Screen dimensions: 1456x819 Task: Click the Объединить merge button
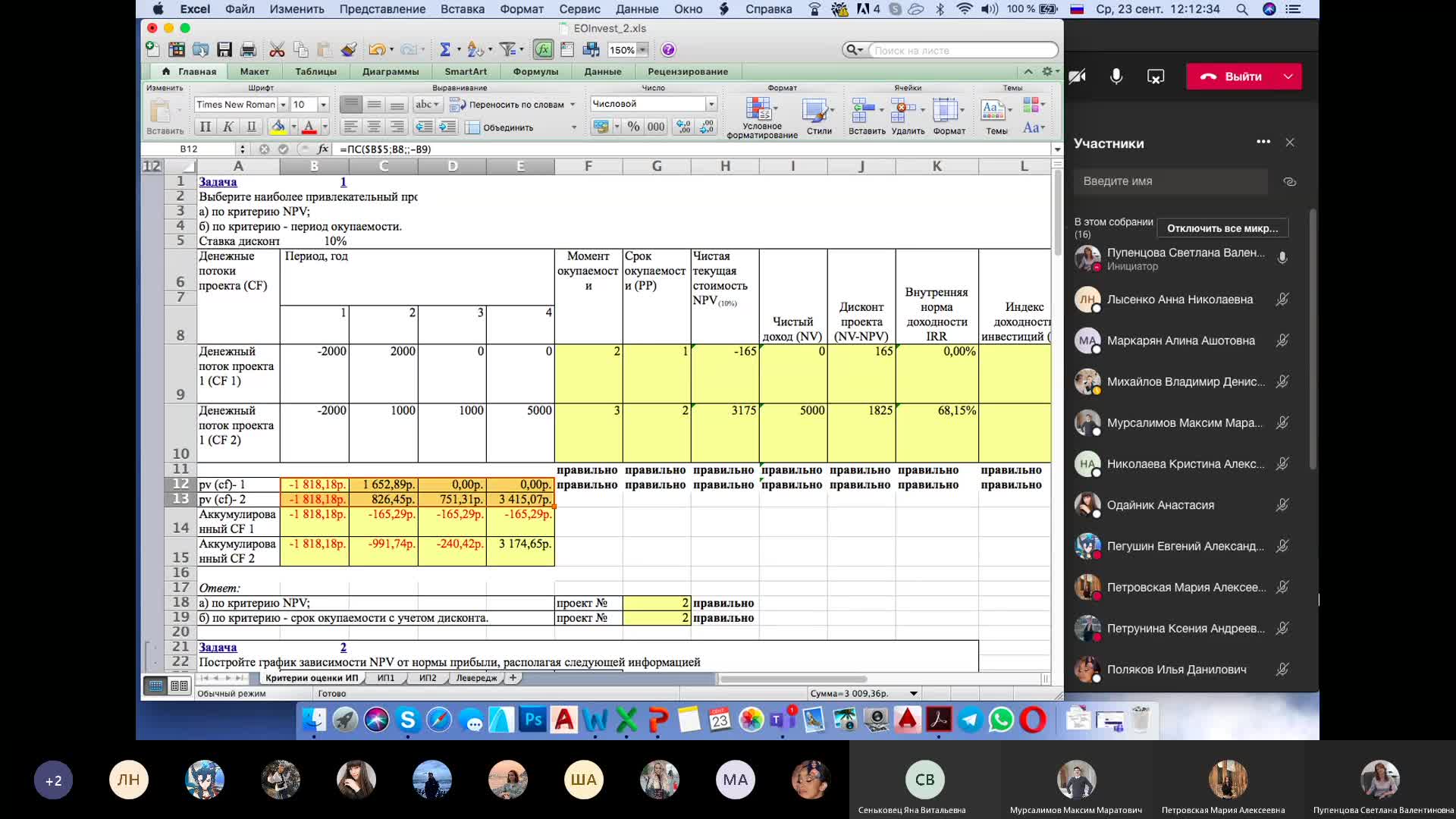[x=500, y=127]
